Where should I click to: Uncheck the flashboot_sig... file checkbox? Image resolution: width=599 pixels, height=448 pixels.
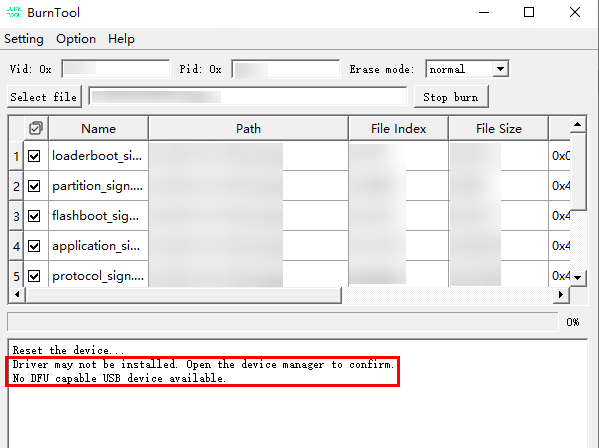click(x=34, y=216)
